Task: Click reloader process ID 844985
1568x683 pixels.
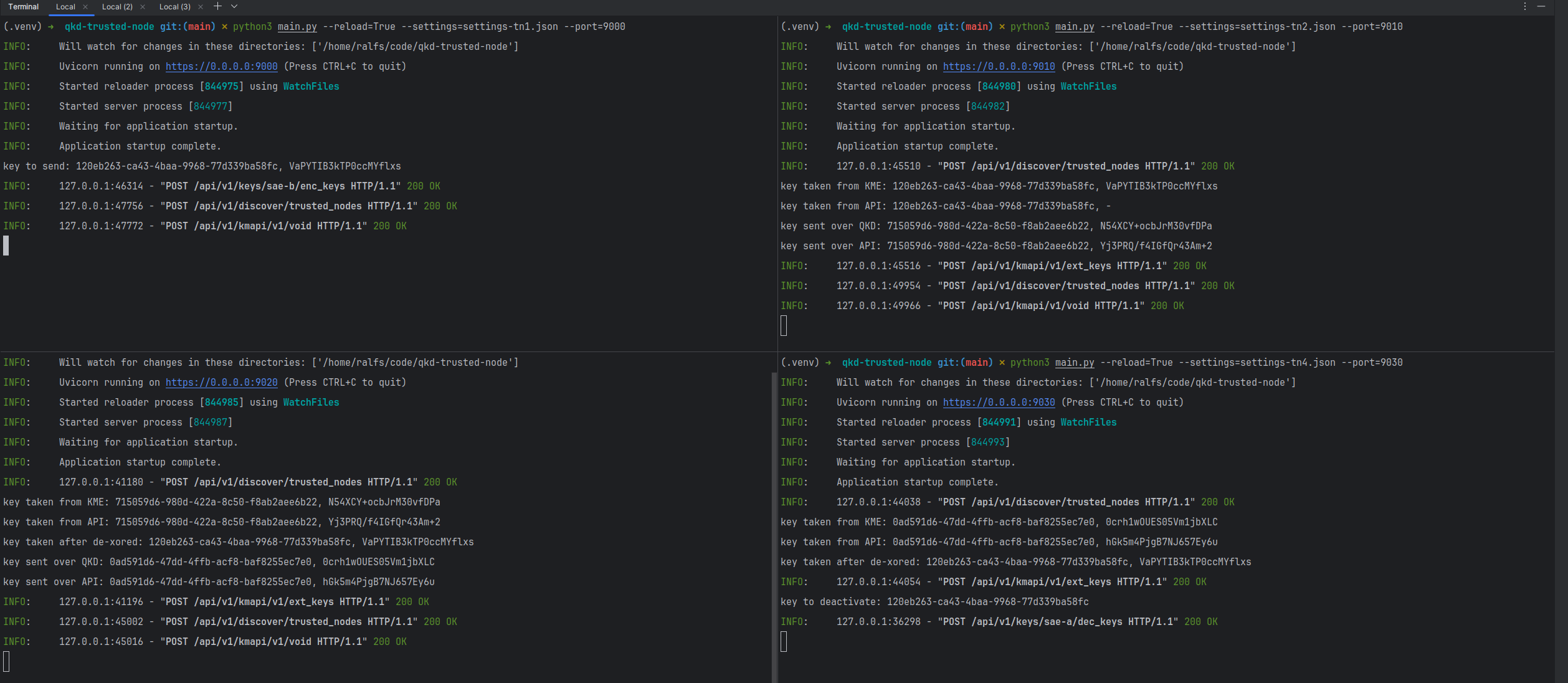Action: tap(222, 403)
